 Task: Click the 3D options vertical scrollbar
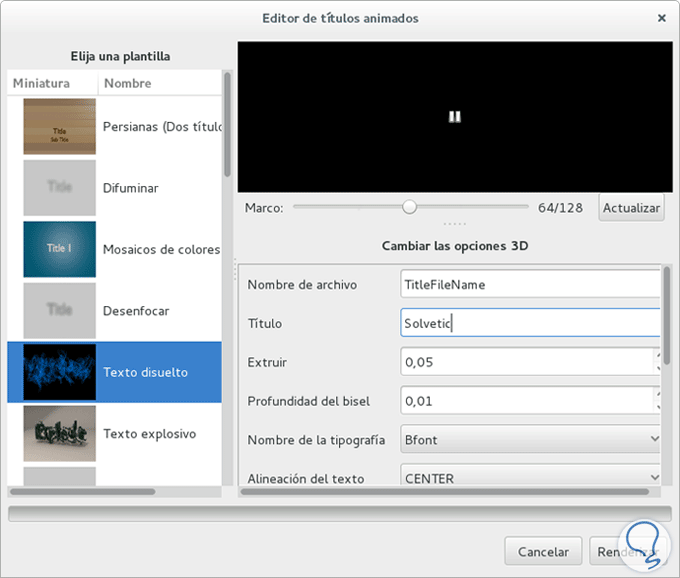[x=667, y=315]
